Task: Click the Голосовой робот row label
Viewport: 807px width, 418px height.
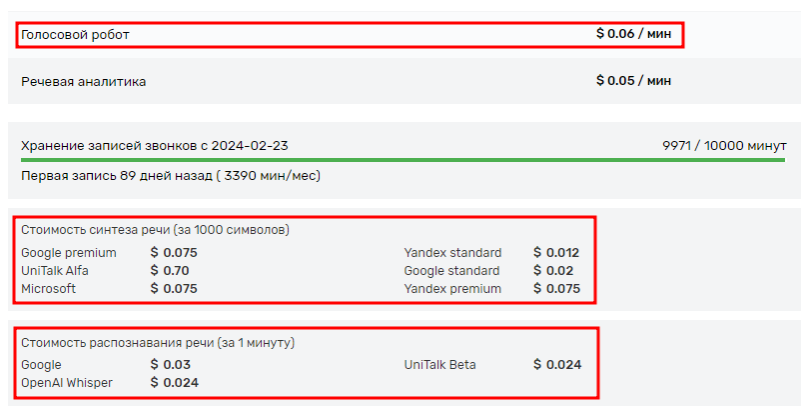Action: pos(75,35)
